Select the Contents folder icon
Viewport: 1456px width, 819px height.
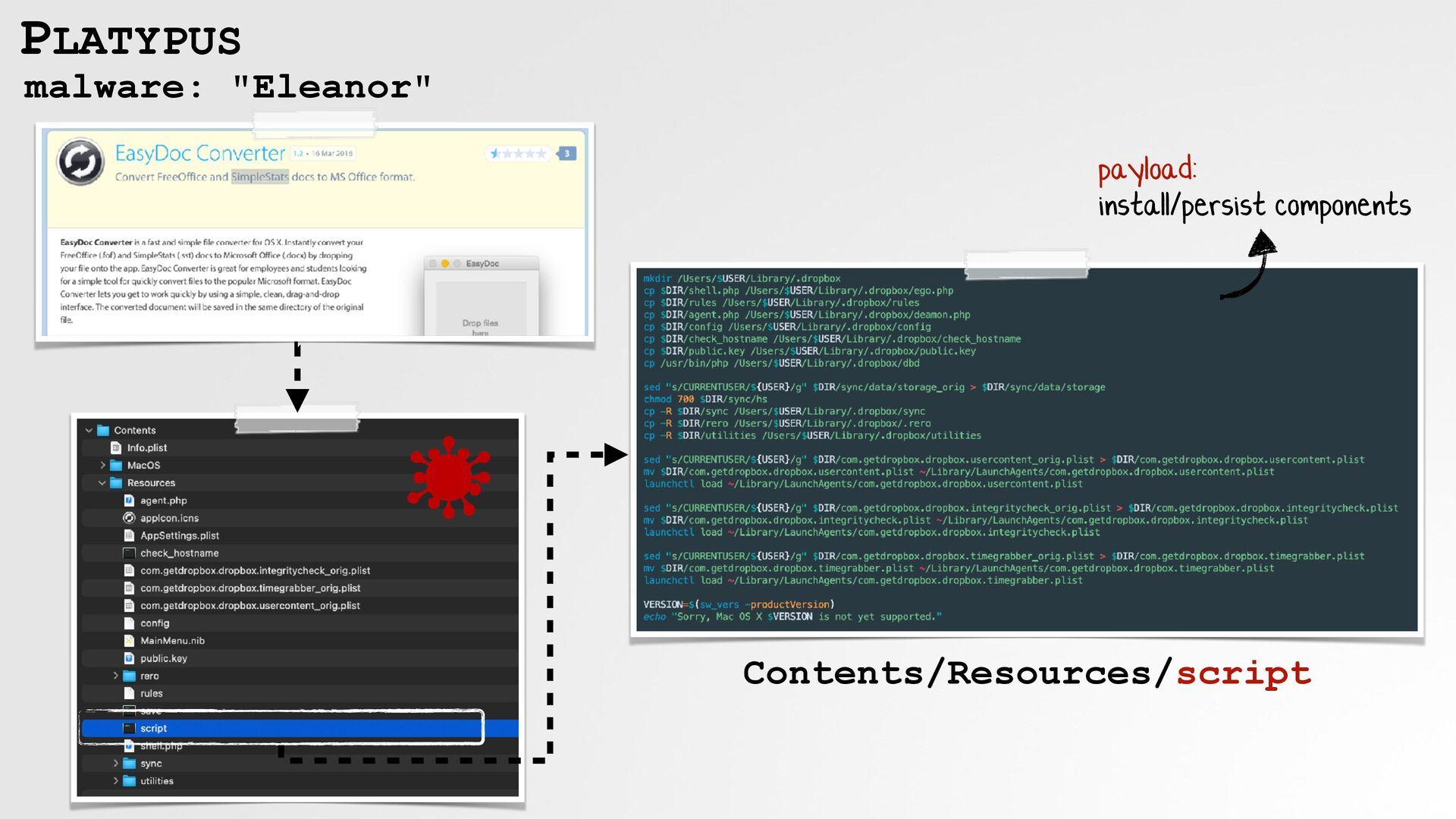click(103, 430)
